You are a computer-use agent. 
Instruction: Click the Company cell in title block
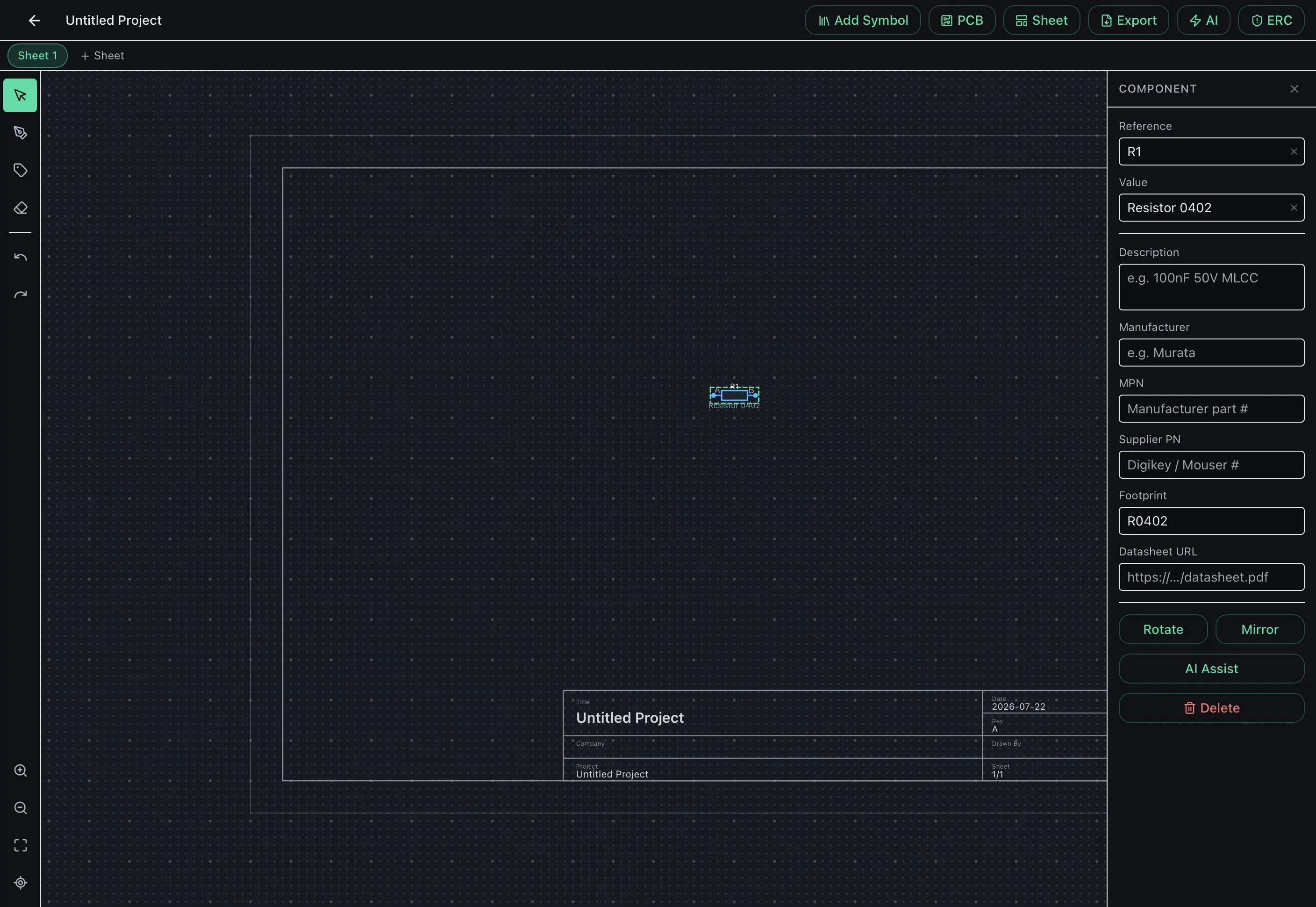pyautogui.click(x=772, y=747)
